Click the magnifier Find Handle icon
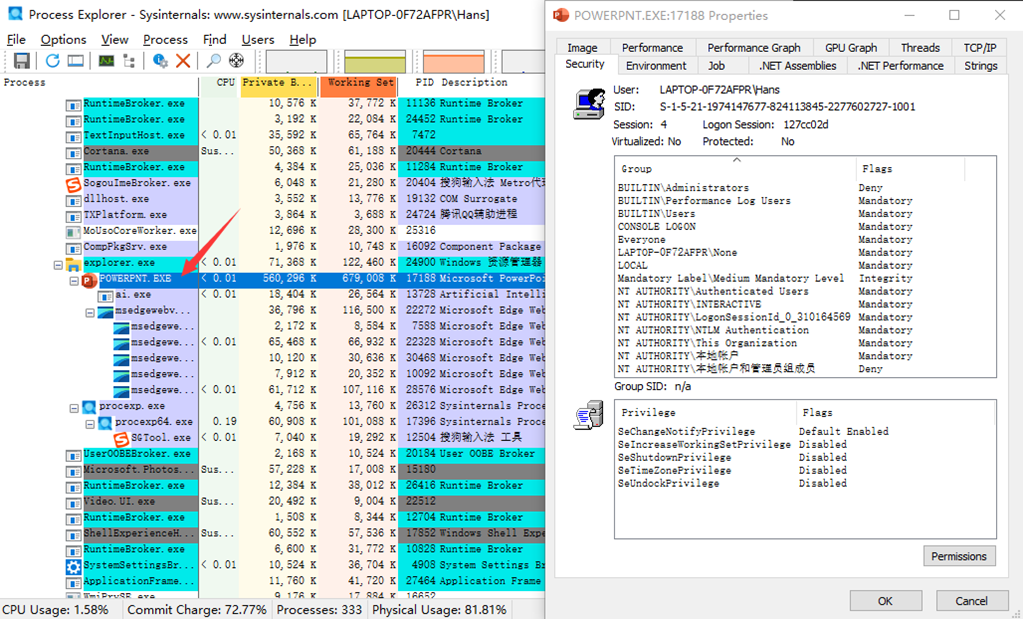Image resolution: width=1023 pixels, height=619 pixels. (x=213, y=61)
